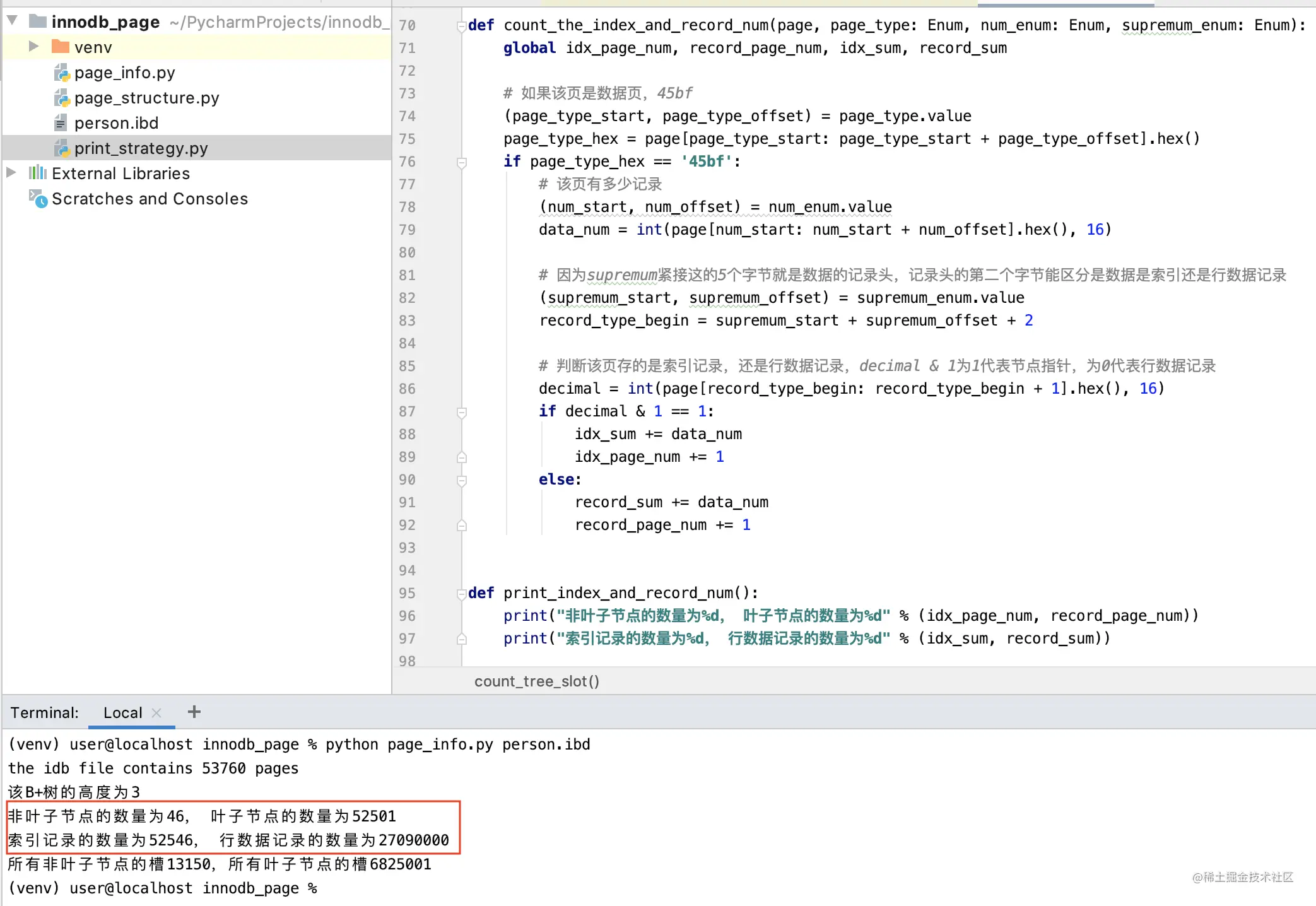Image resolution: width=1316 pixels, height=906 pixels.
Task: Click the 'else:' keyword on line 90
Action: (x=560, y=479)
